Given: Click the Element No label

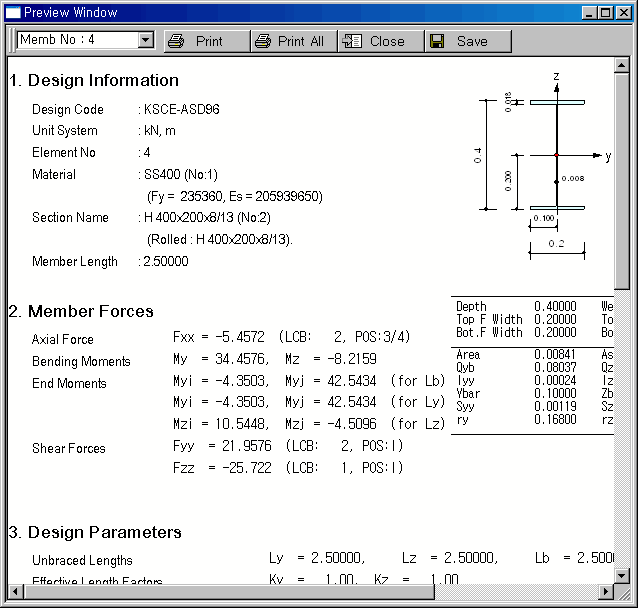Looking at the screenshot, I should 64,153.
